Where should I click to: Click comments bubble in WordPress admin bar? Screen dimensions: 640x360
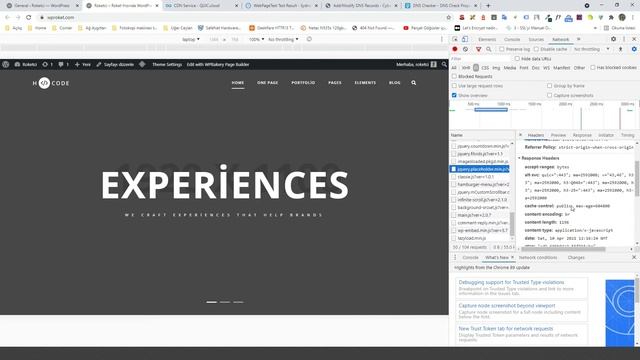click(63, 64)
